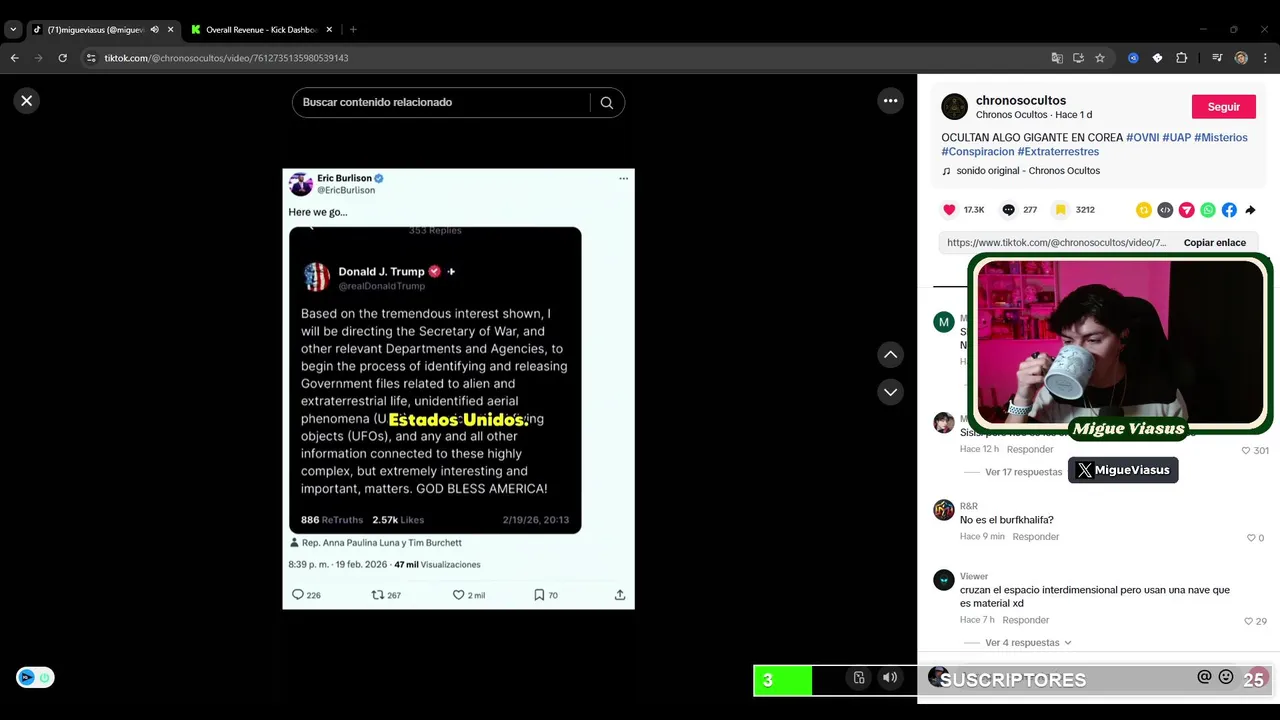Click the #UAP hashtag

pyautogui.click(x=1176, y=138)
